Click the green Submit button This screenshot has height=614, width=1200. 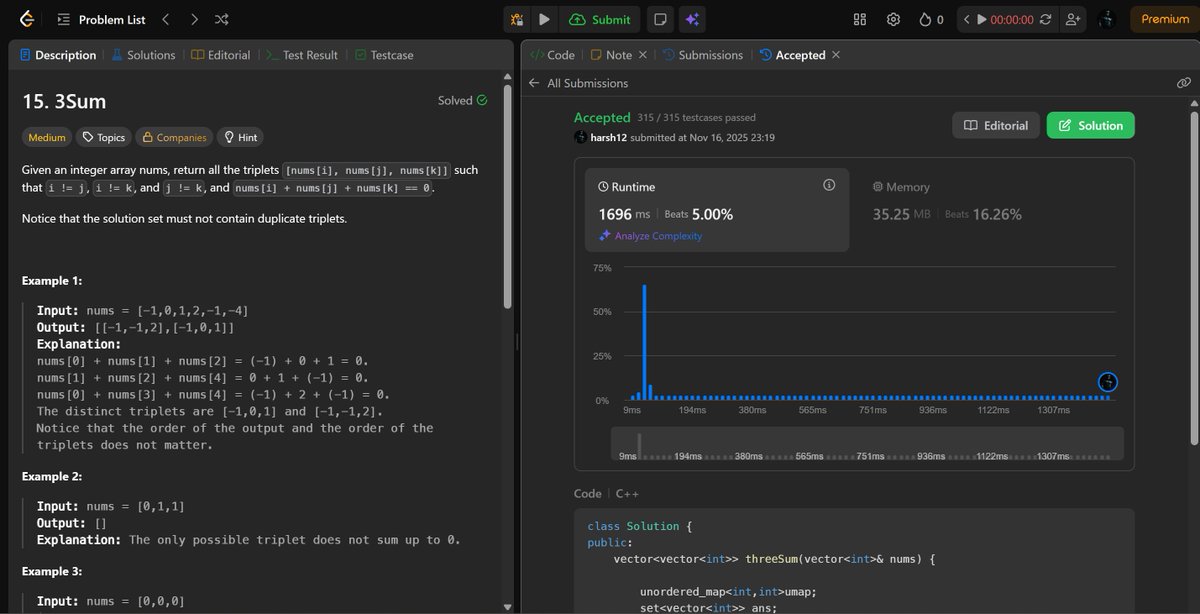[599, 19]
